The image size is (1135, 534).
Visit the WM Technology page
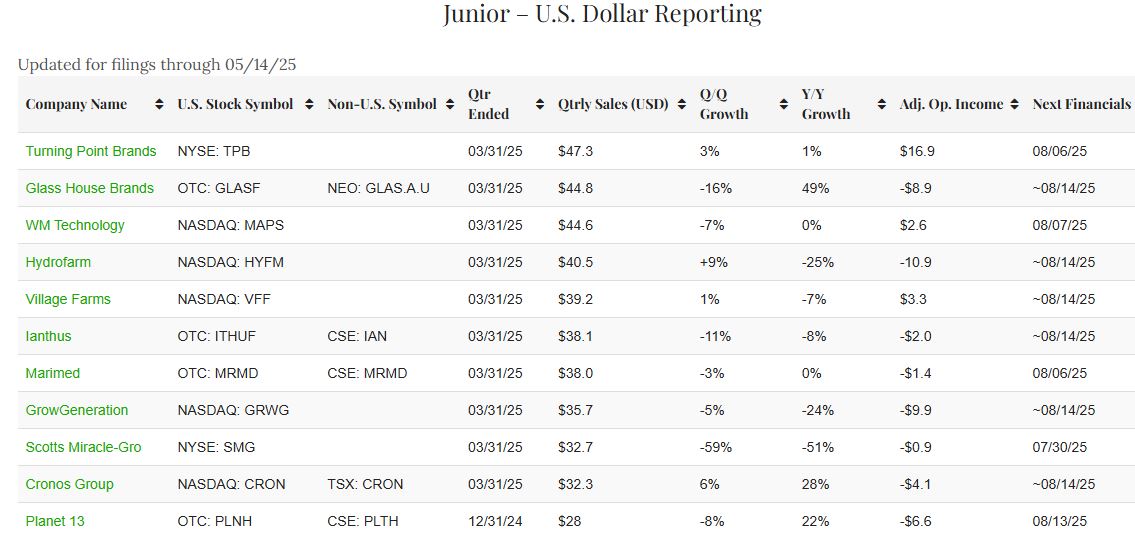[75, 225]
